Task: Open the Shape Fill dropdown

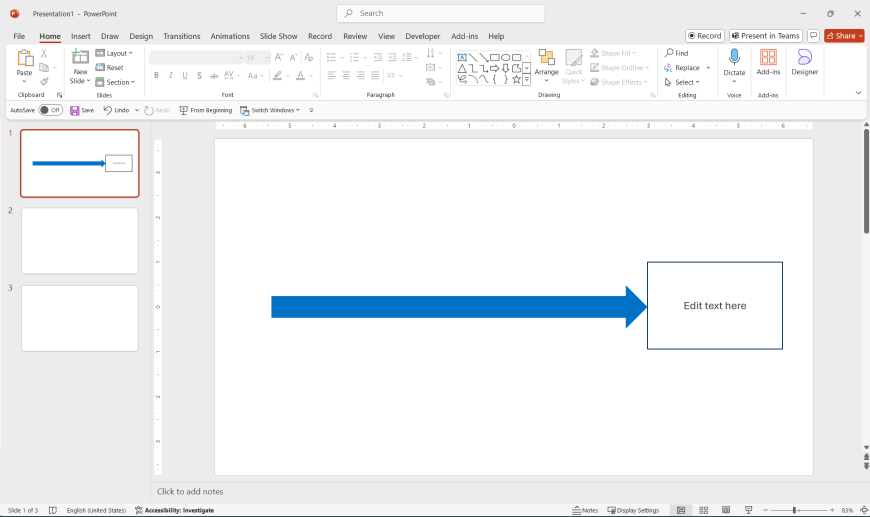Action: pyautogui.click(x=613, y=53)
